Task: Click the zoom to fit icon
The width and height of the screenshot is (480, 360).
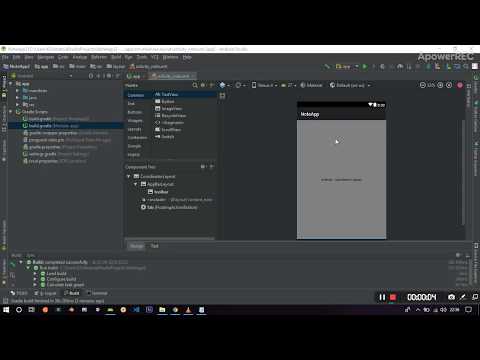Action: [449, 85]
